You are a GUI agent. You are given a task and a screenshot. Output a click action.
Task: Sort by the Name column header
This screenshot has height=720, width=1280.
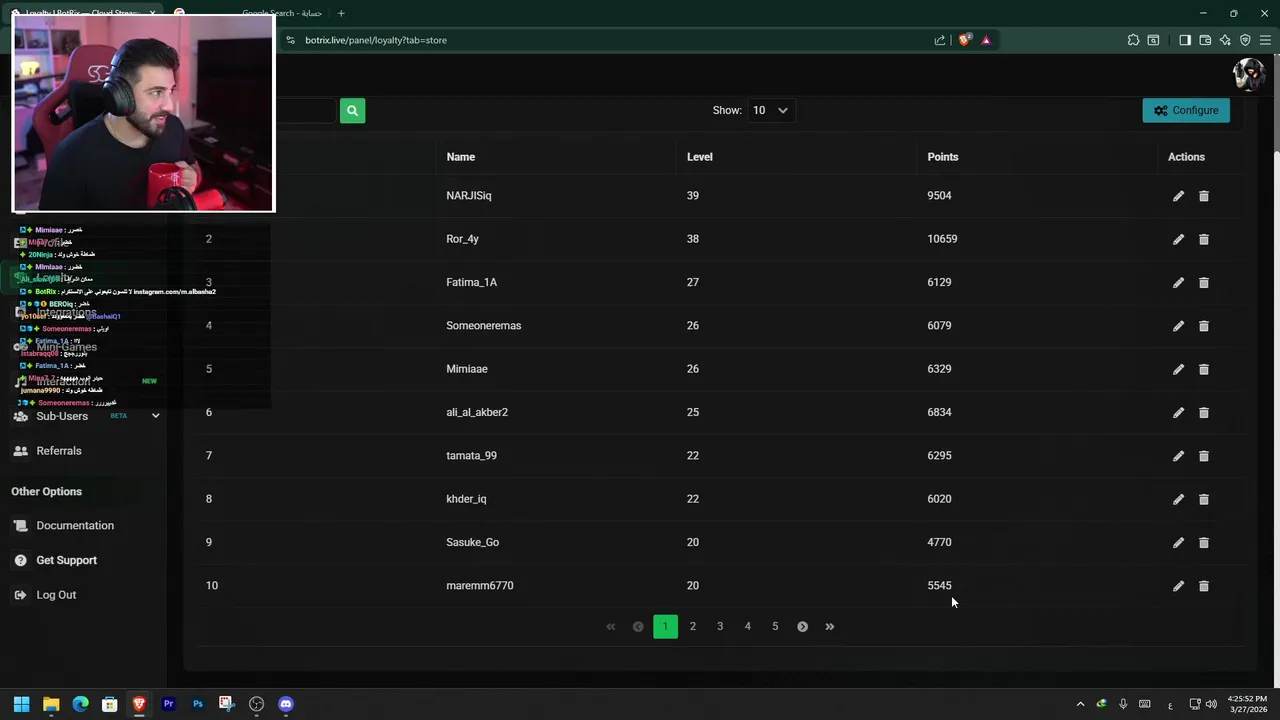461,157
